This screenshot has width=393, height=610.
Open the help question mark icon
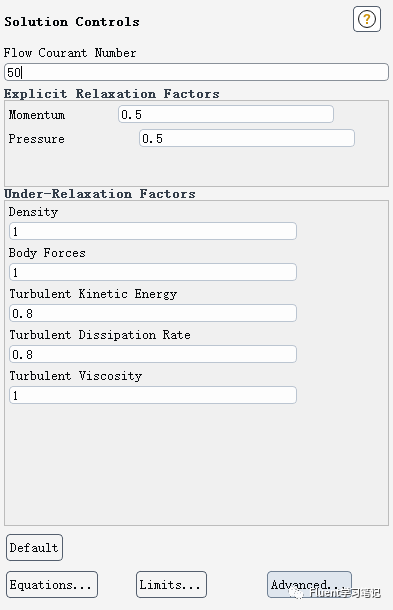pyautogui.click(x=367, y=19)
